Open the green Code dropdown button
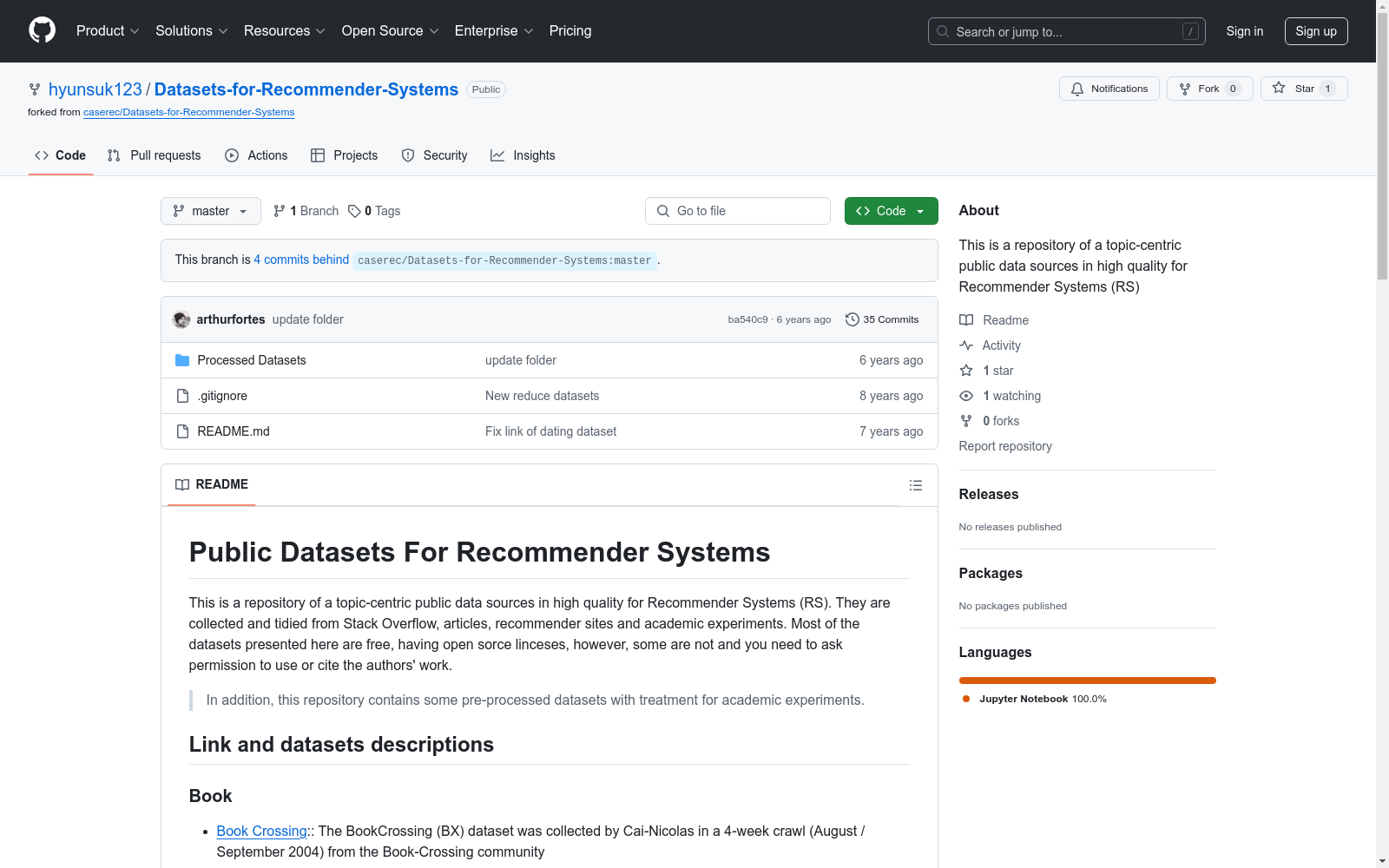1389x868 pixels. point(892,211)
